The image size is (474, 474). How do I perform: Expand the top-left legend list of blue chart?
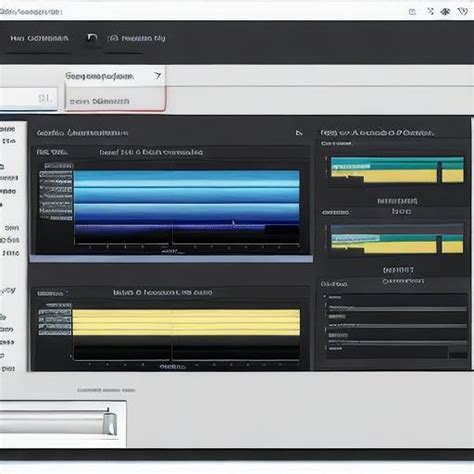pyautogui.click(x=56, y=192)
